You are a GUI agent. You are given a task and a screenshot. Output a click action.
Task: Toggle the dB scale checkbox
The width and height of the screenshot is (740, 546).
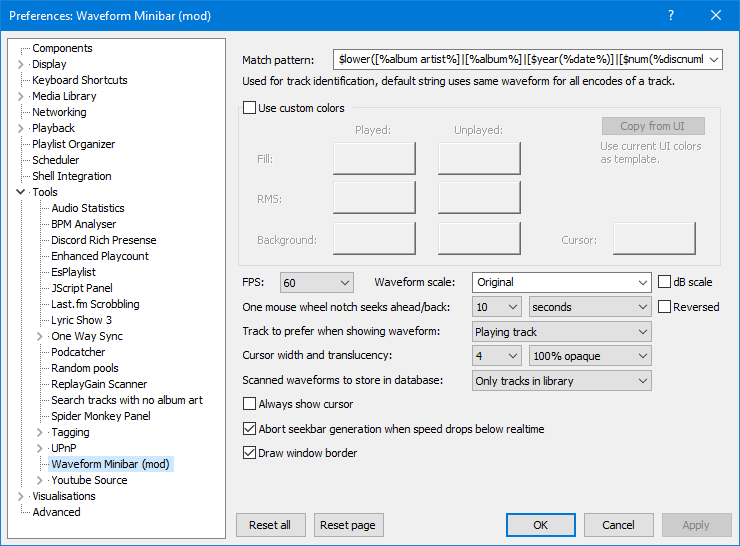pos(665,282)
